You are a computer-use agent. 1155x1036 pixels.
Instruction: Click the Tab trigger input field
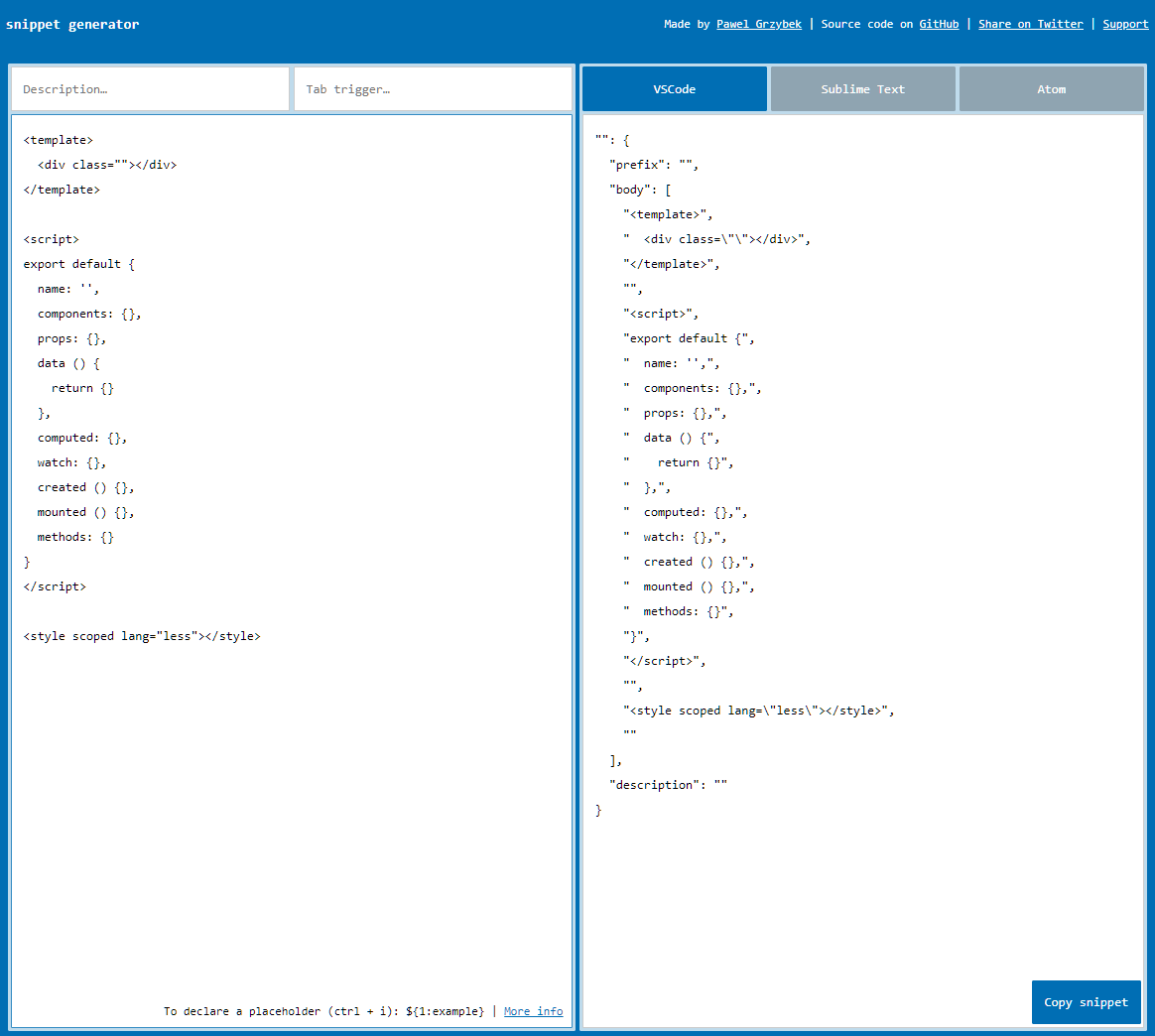pyautogui.click(x=433, y=89)
